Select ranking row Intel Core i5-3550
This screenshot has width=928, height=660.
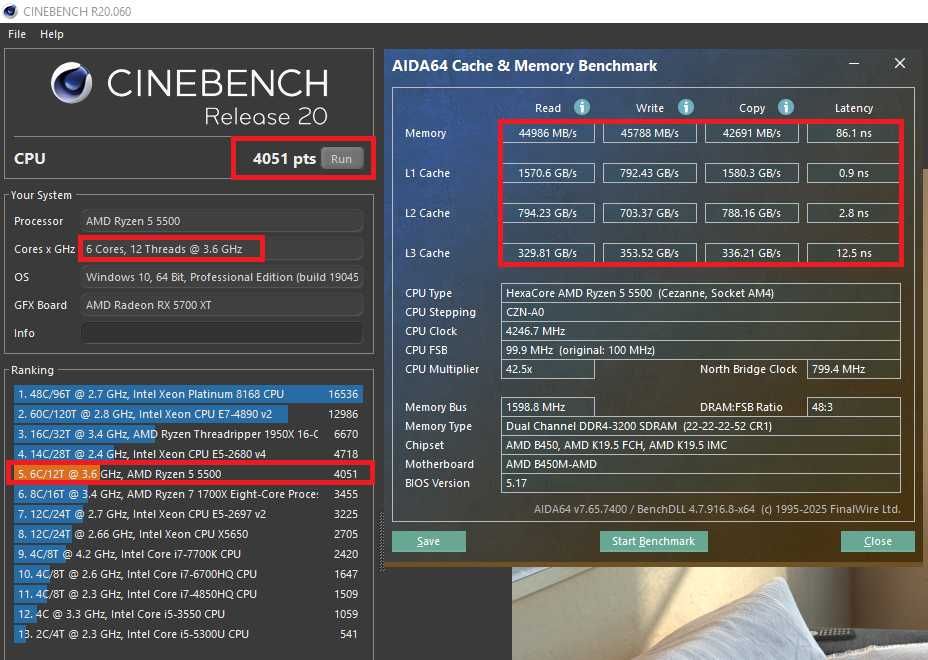pos(188,614)
